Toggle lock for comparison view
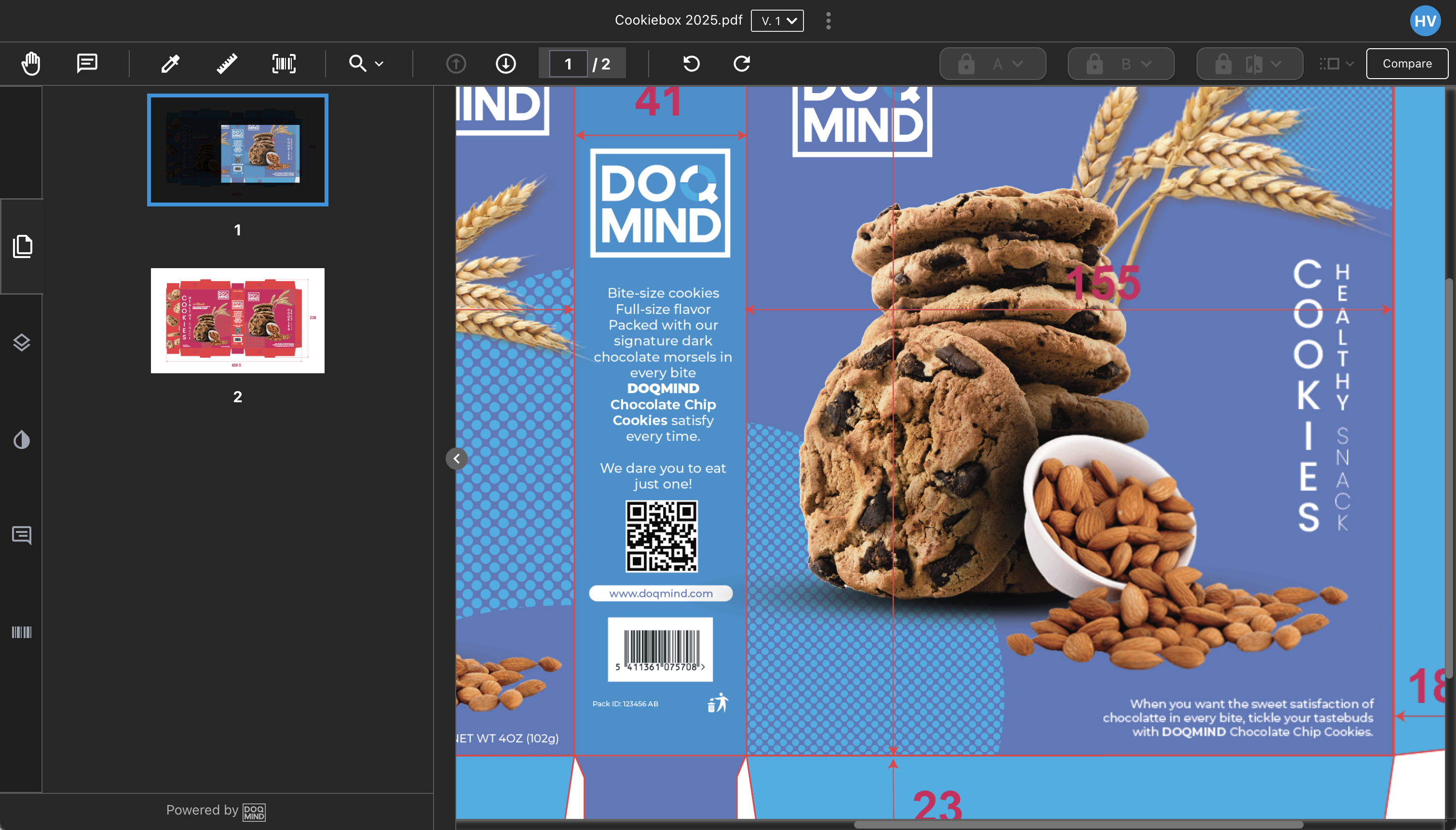This screenshot has width=1456, height=830. [x=1223, y=64]
